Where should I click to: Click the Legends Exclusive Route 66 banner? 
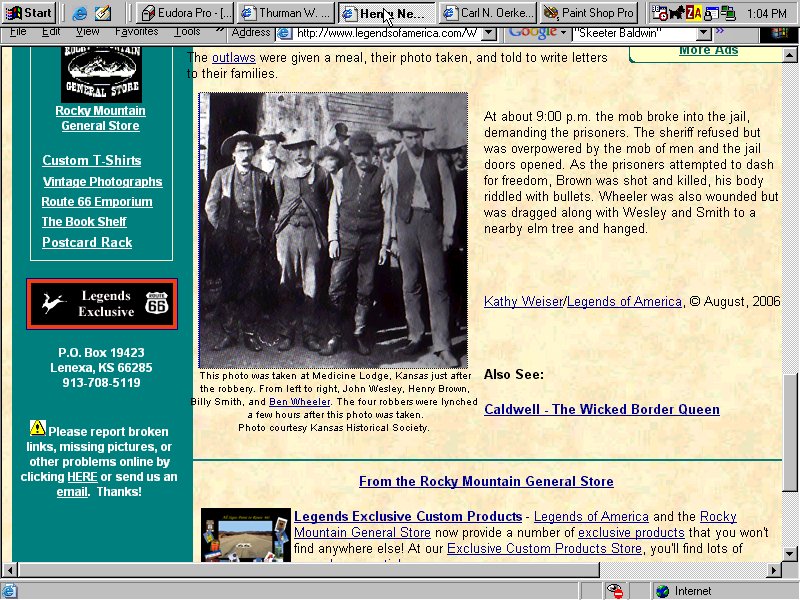pyautogui.click(x=102, y=304)
